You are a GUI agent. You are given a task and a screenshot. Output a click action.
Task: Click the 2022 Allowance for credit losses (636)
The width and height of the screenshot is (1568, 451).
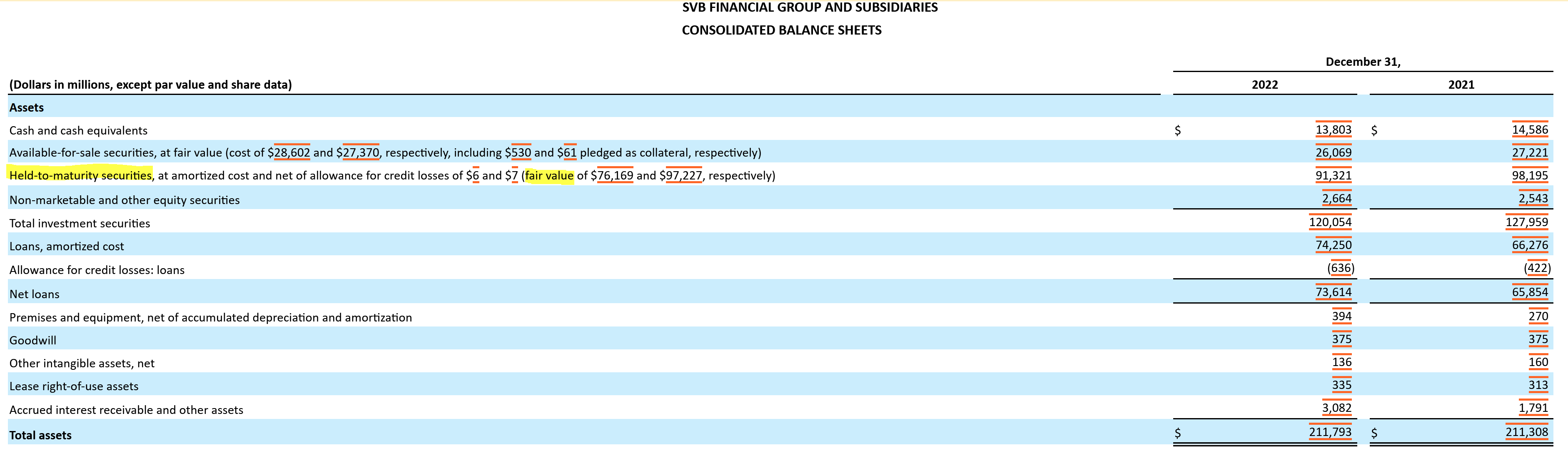(1340, 269)
